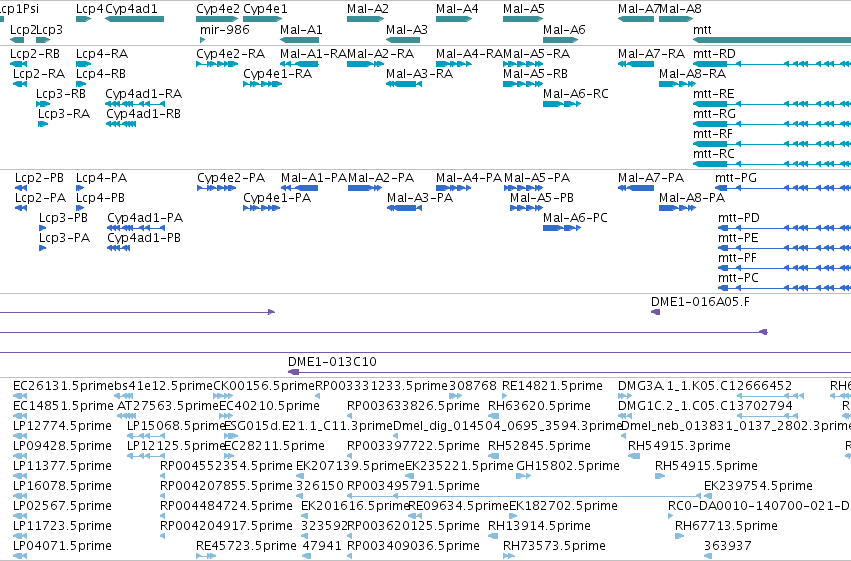Select the RH63620.5prime EST label
This screenshot has width=851, height=561.
click(539, 406)
